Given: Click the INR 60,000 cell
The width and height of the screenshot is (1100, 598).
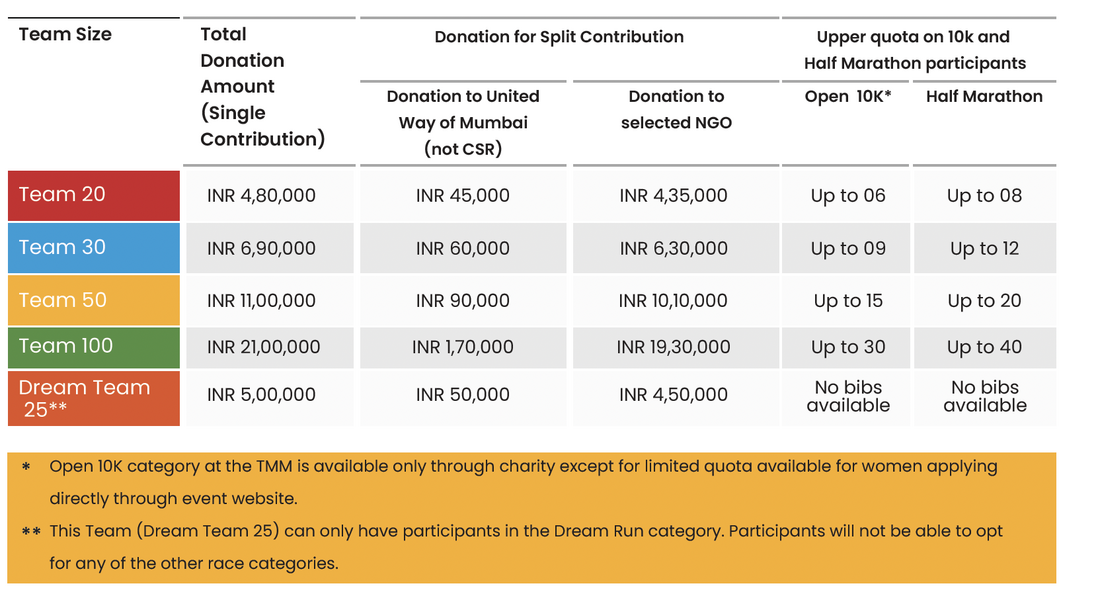Looking at the screenshot, I should [x=463, y=249].
